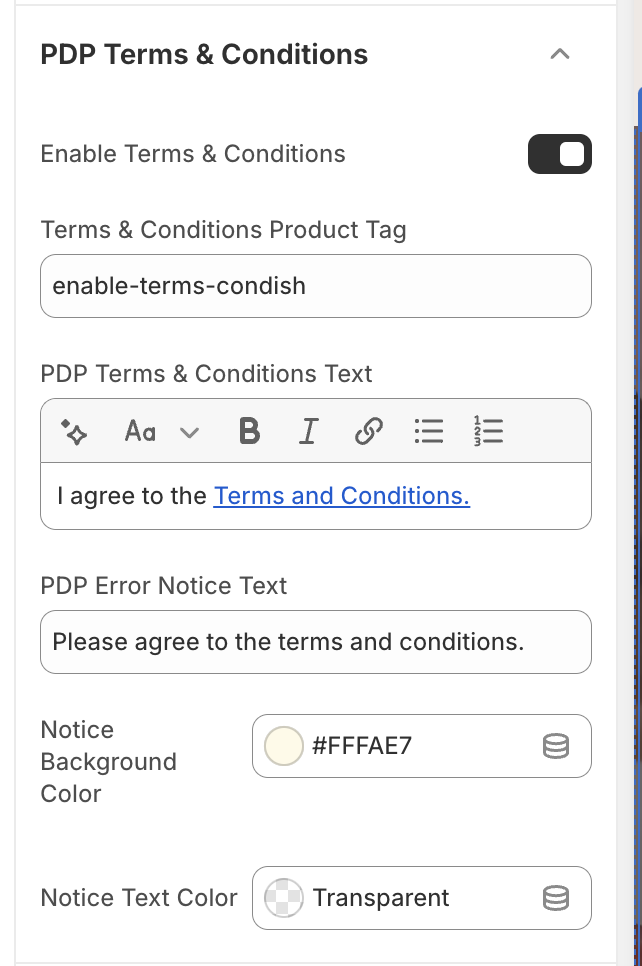Connect dynamic source for Notice Background Color

pos(555,746)
